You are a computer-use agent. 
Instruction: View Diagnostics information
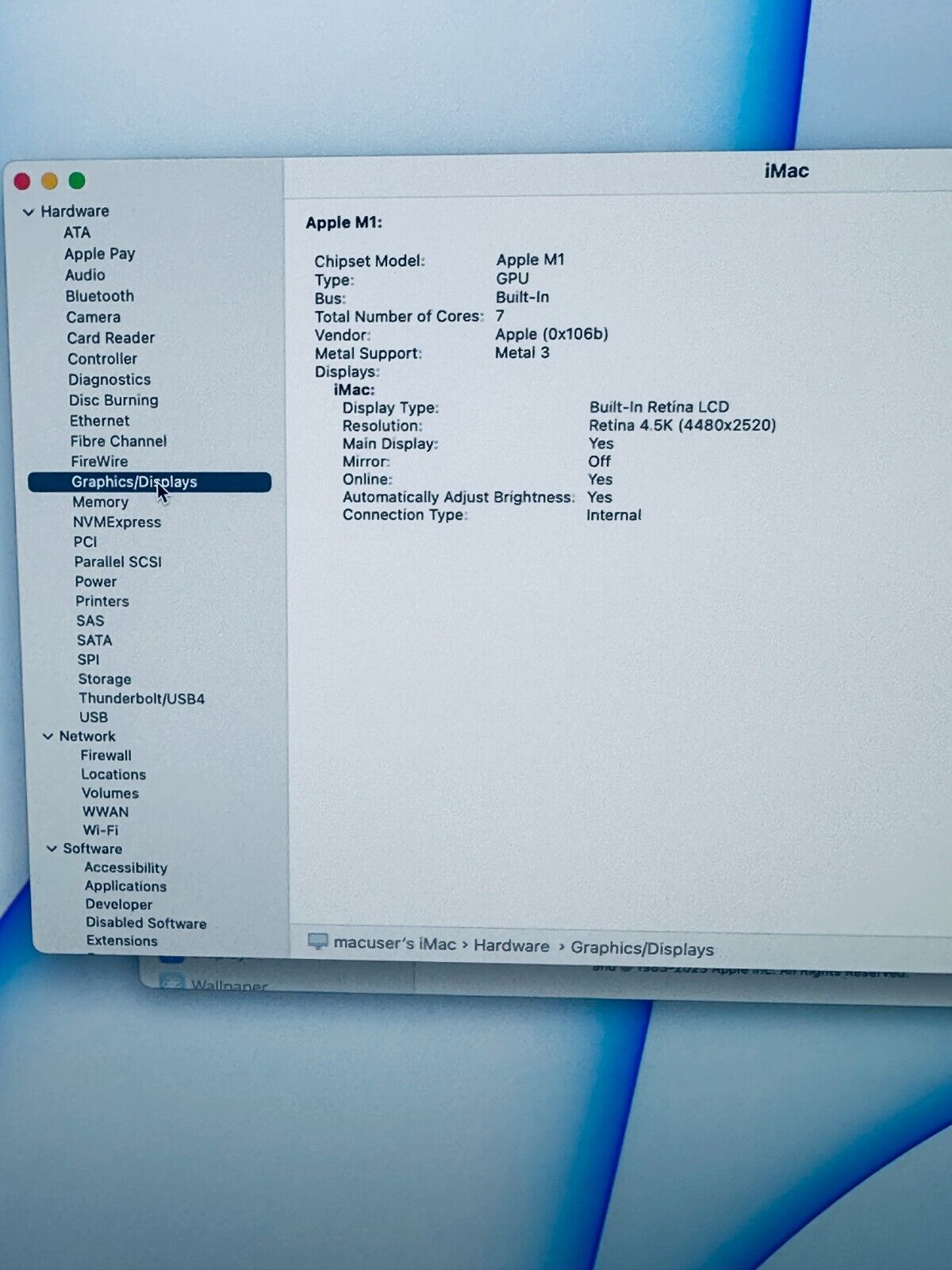pyautogui.click(x=109, y=379)
